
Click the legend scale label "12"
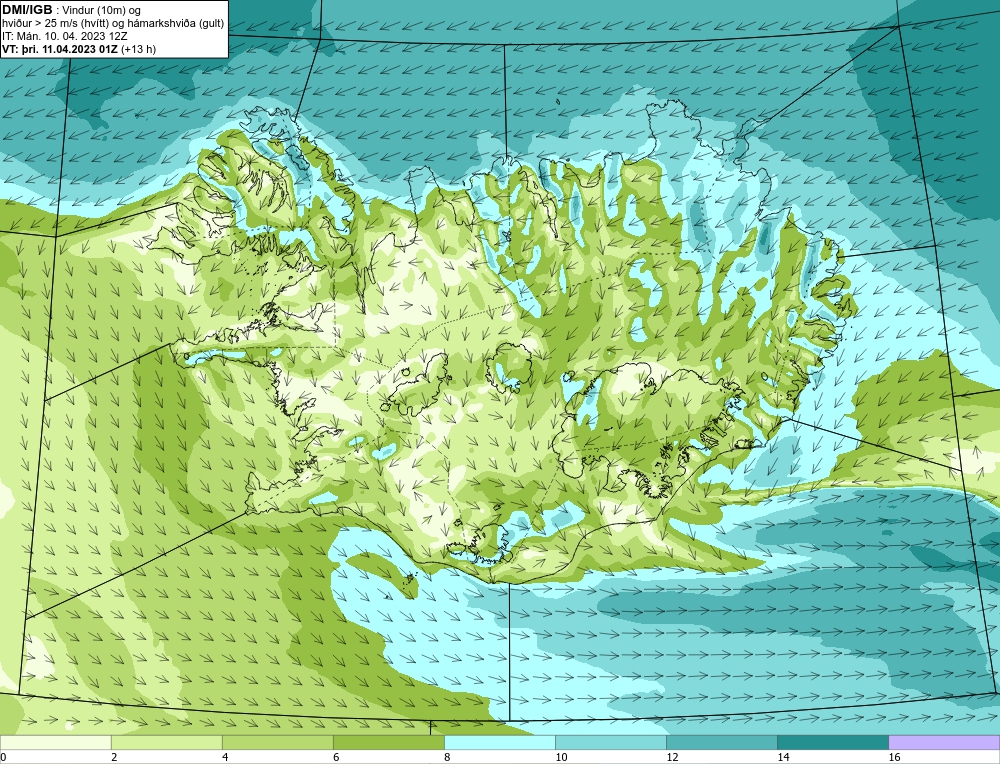672,757
